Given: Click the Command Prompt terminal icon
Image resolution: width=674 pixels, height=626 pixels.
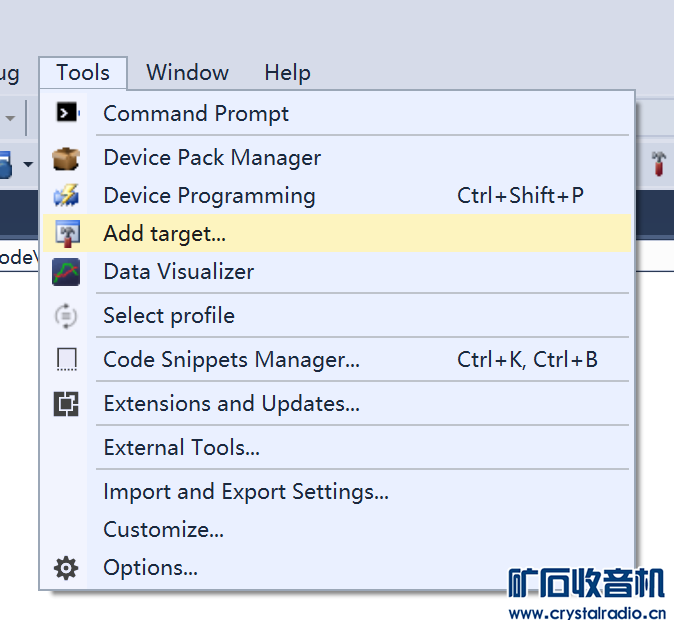Looking at the screenshot, I should pos(66,113).
